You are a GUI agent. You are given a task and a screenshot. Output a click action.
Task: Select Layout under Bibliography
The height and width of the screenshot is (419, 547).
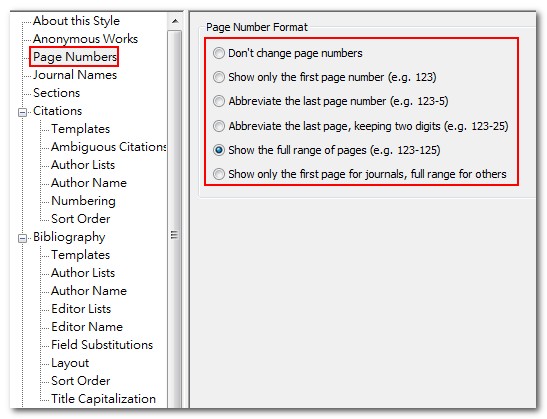point(70,363)
